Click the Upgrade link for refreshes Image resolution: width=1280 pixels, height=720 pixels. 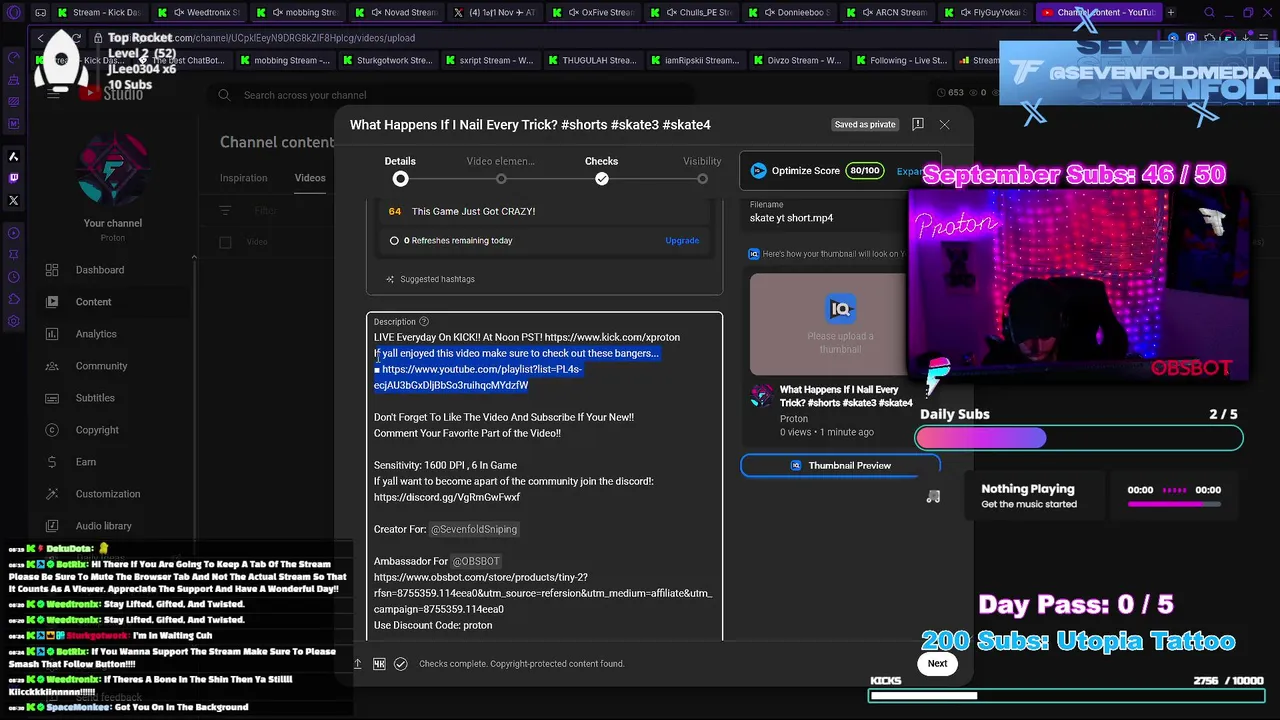coord(682,240)
